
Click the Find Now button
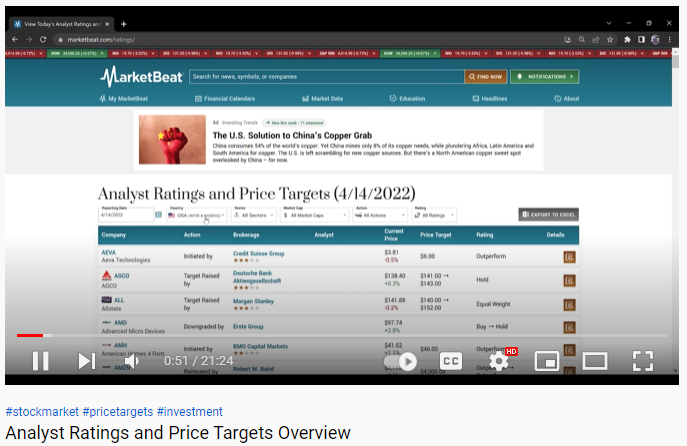click(485, 77)
